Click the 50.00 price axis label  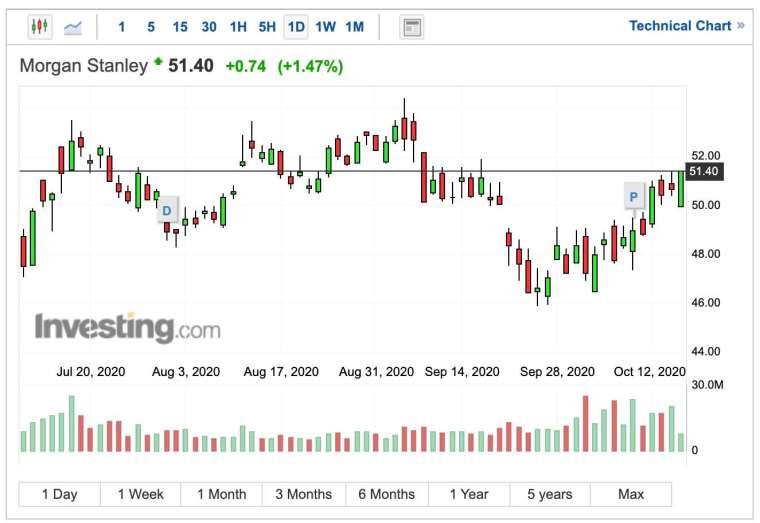[706, 205]
